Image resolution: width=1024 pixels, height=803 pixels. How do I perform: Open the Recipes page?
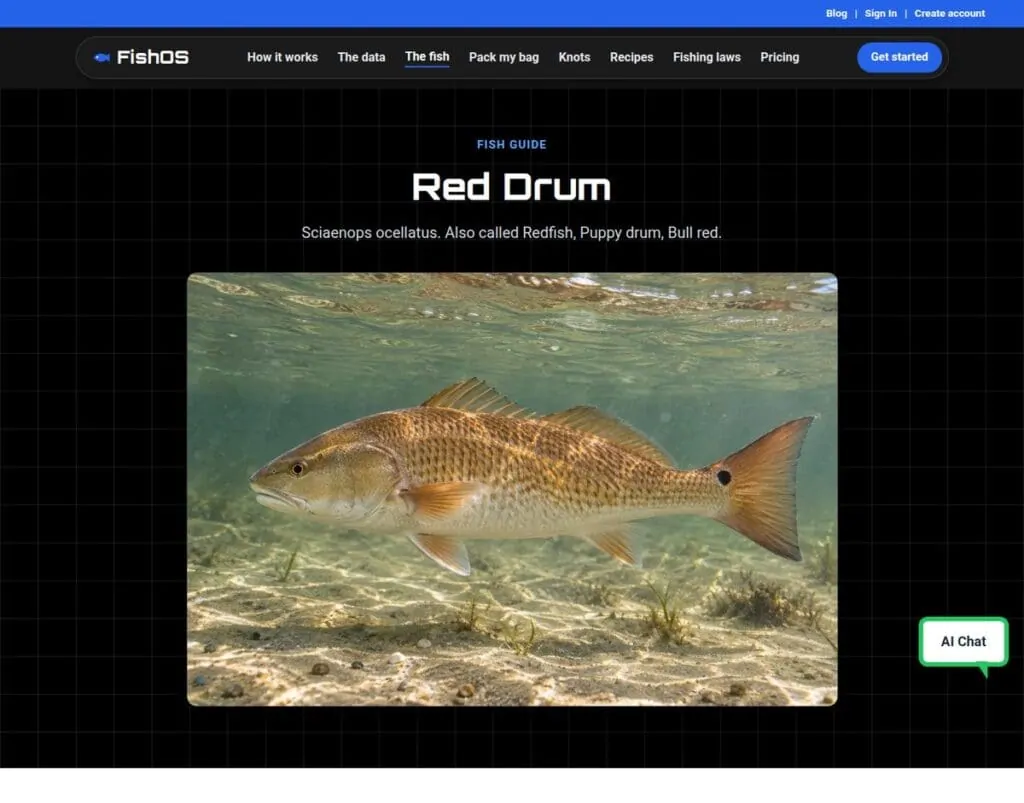pyautogui.click(x=632, y=57)
